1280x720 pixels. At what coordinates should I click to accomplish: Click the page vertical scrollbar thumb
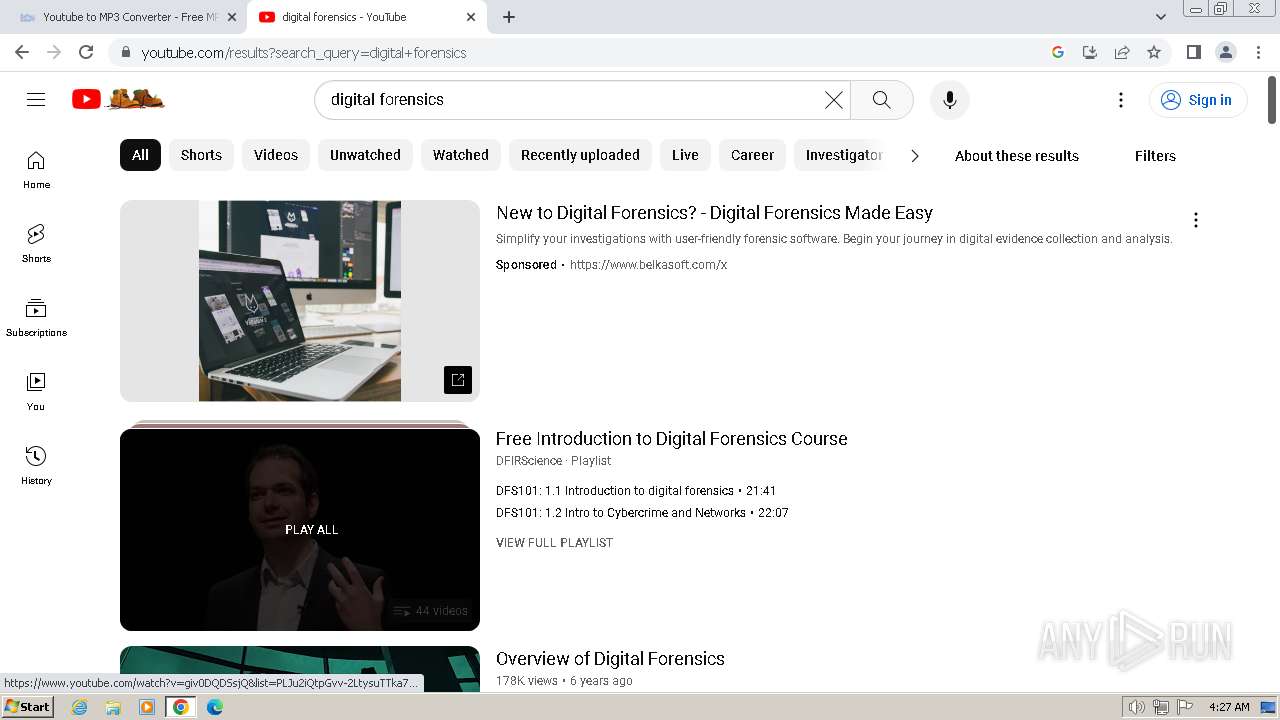[1272, 99]
